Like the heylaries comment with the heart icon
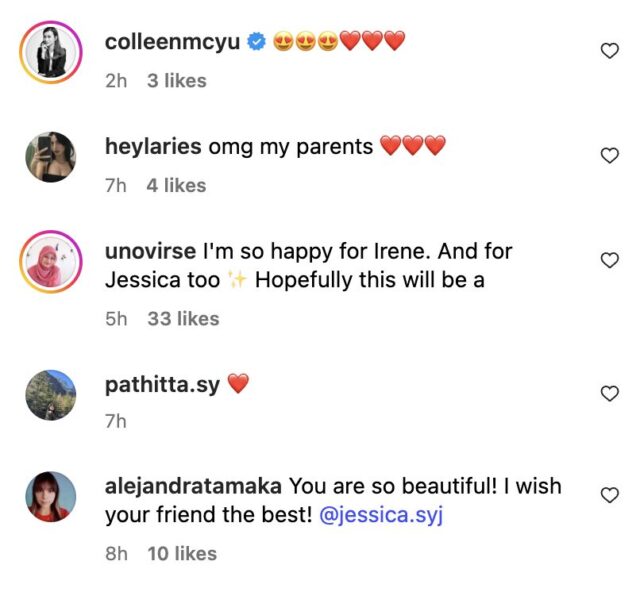Viewport: 640px width, 592px height. pyautogui.click(x=609, y=155)
